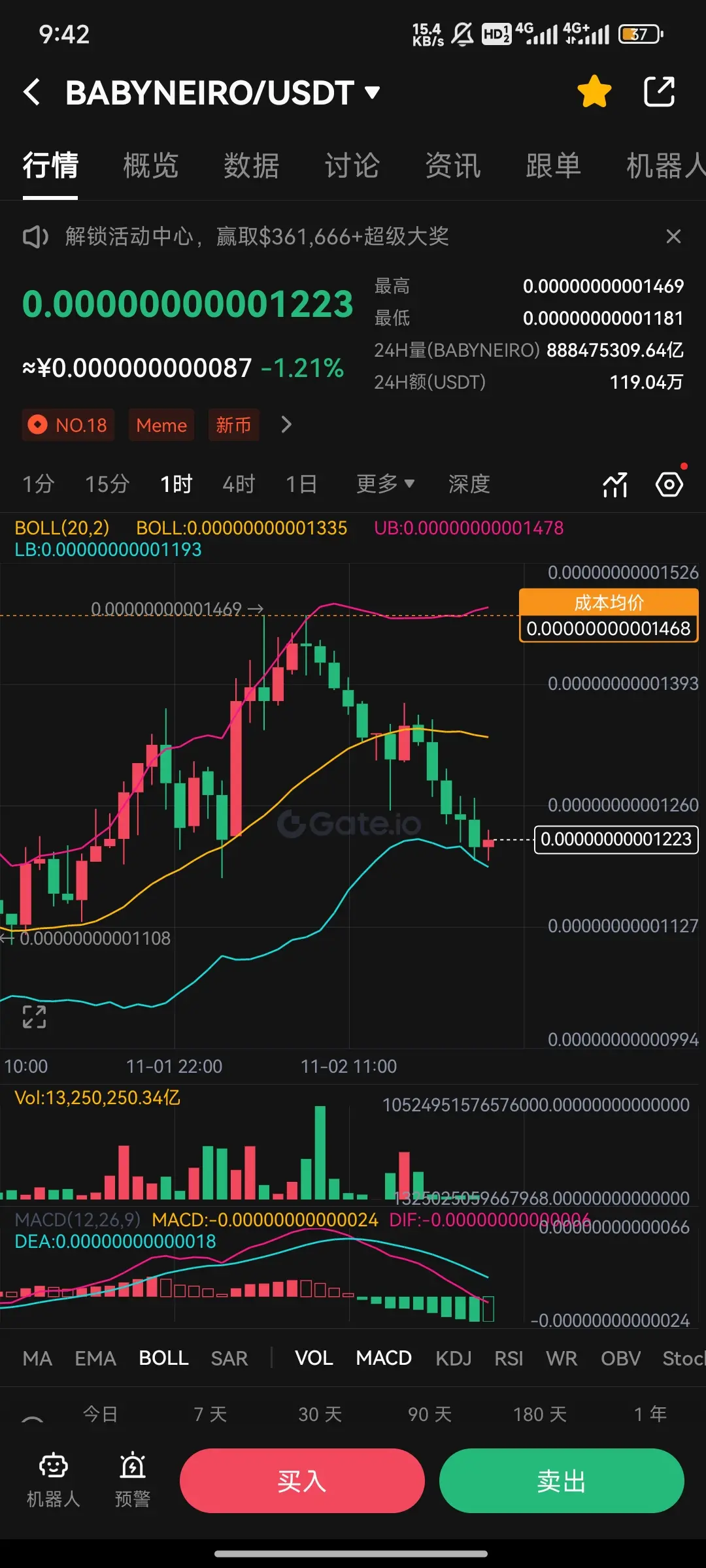Tap the status bar clock 9:42
Image resolution: width=706 pixels, height=1568 pixels.
click(x=64, y=34)
